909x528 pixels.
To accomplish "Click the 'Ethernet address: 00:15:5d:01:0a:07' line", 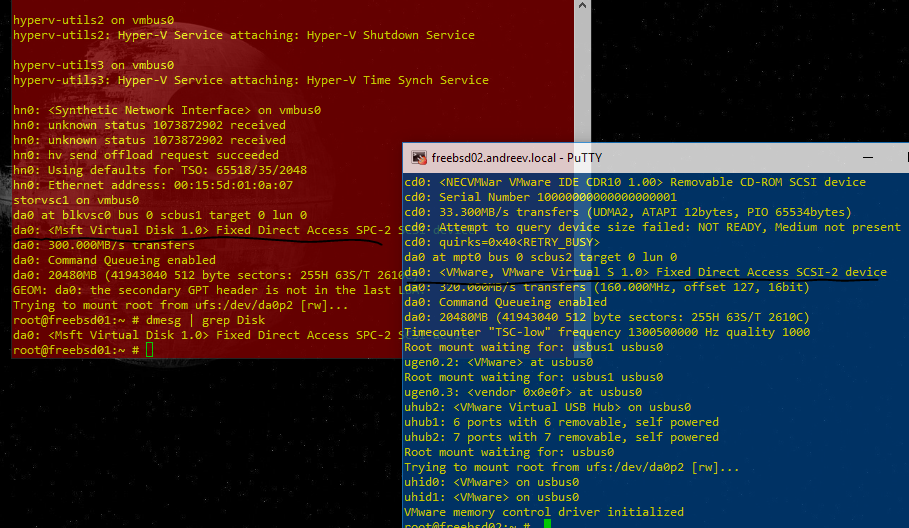I will pyautogui.click(x=153, y=185).
